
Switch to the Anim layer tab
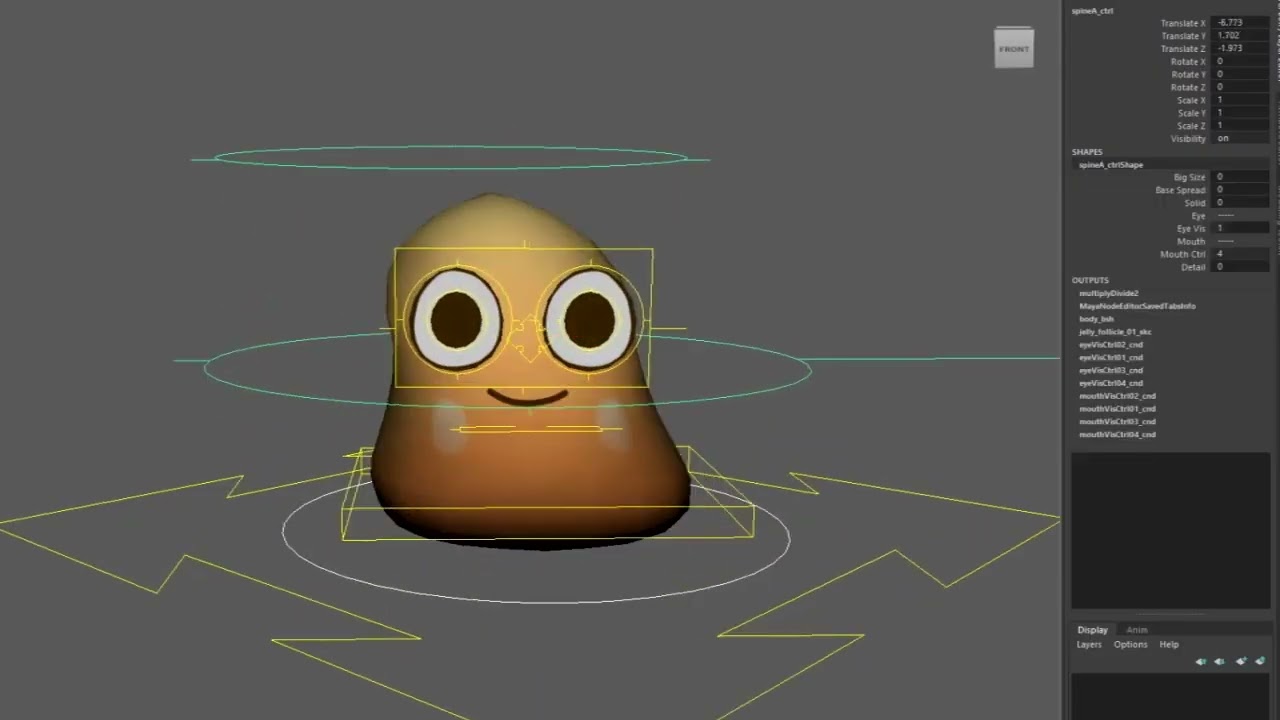point(1137,630)
